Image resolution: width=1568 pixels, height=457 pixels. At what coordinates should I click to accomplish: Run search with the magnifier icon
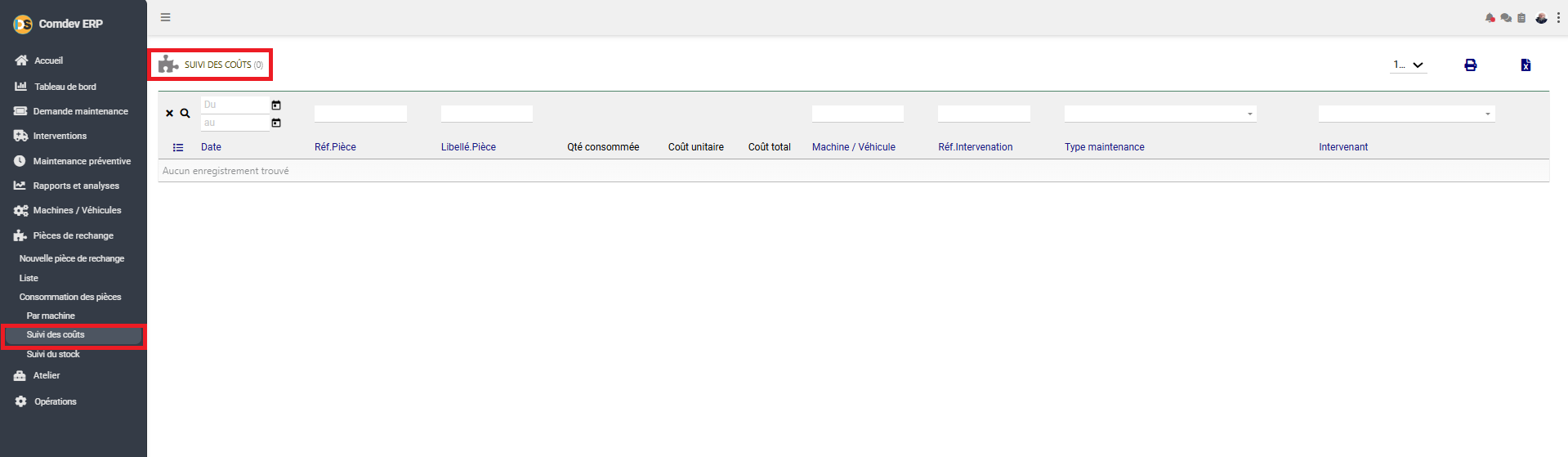pos(185,114)
